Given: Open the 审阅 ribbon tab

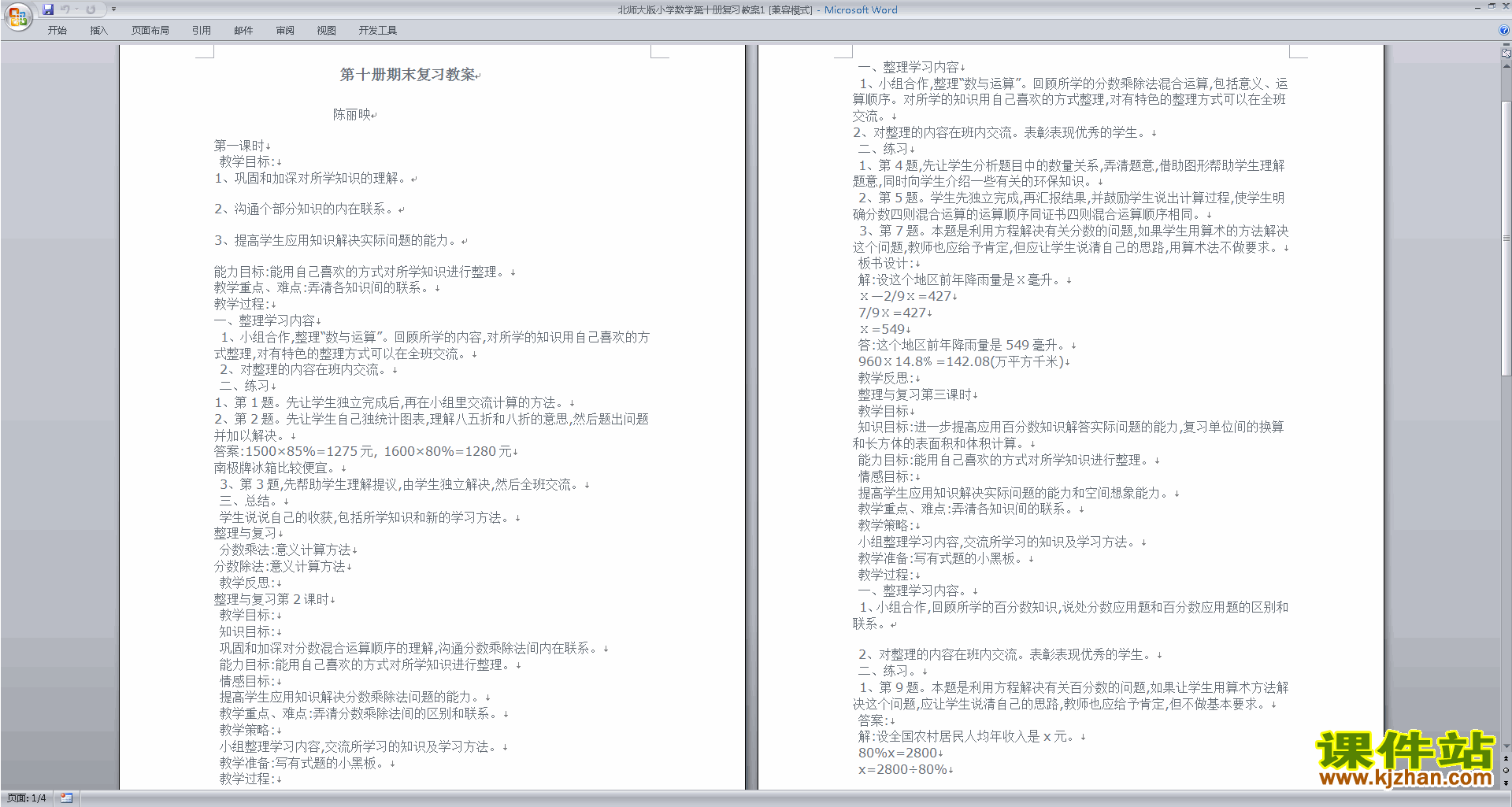Looking at the screenshot, I should coord(285,30).
